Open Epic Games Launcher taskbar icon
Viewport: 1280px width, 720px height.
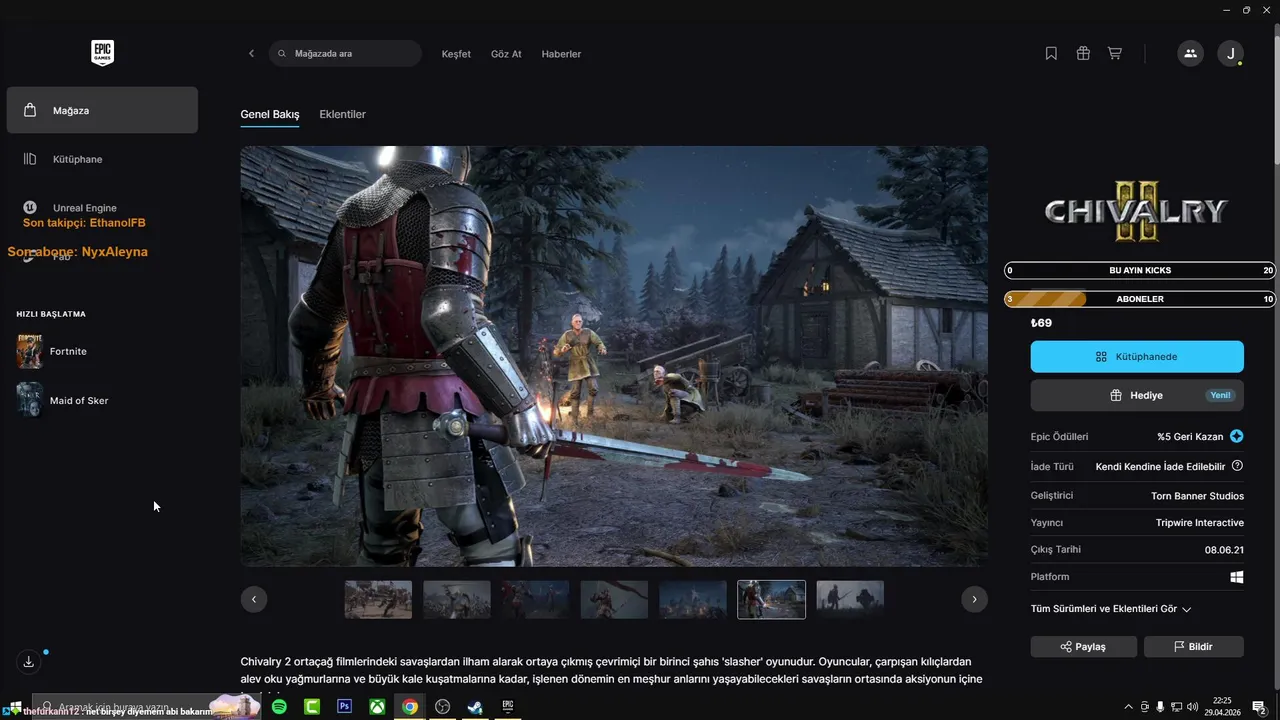[x=508, y=707]
